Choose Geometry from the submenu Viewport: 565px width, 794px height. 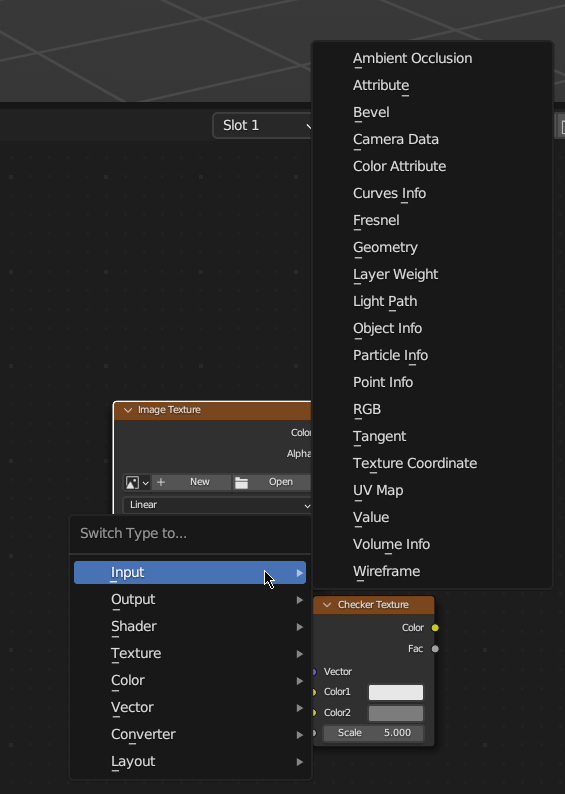click(x=433, y=247)
